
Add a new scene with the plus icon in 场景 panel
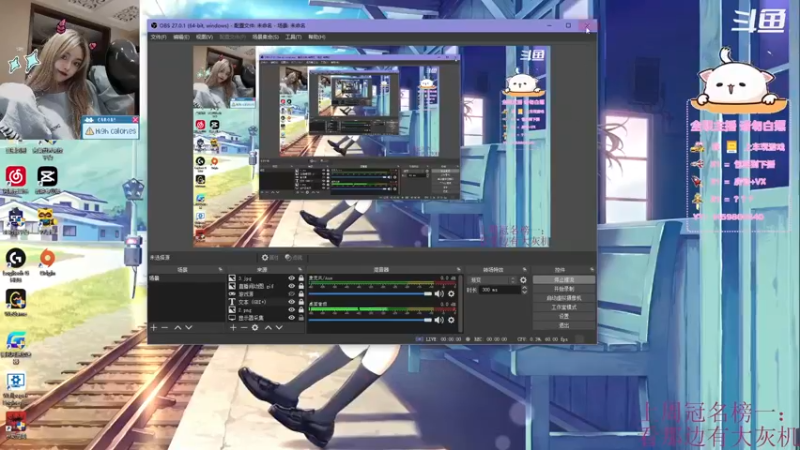pos(154,328)
